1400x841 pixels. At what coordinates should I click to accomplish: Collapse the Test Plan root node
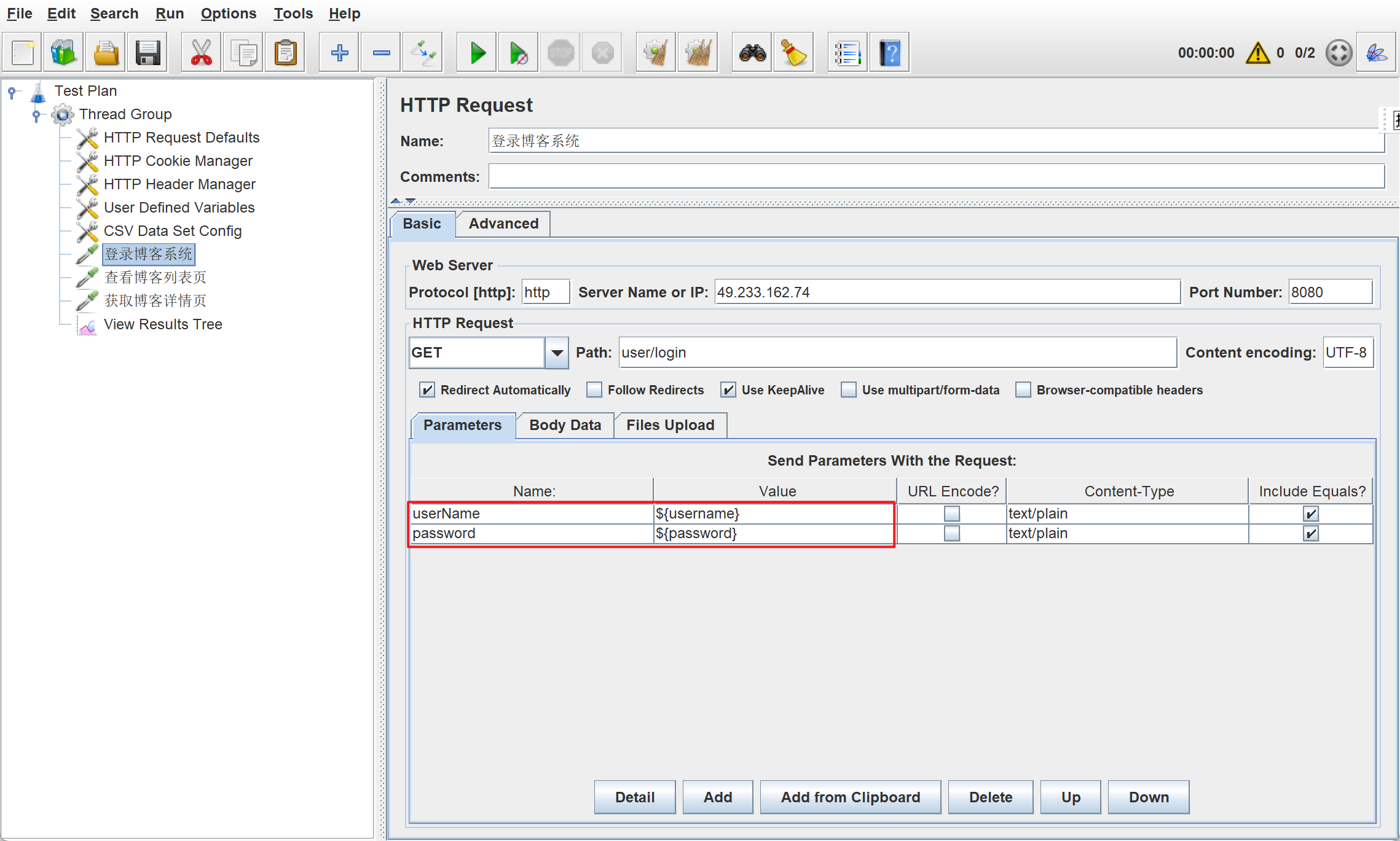pyautogui.click(x=12, y=92)
